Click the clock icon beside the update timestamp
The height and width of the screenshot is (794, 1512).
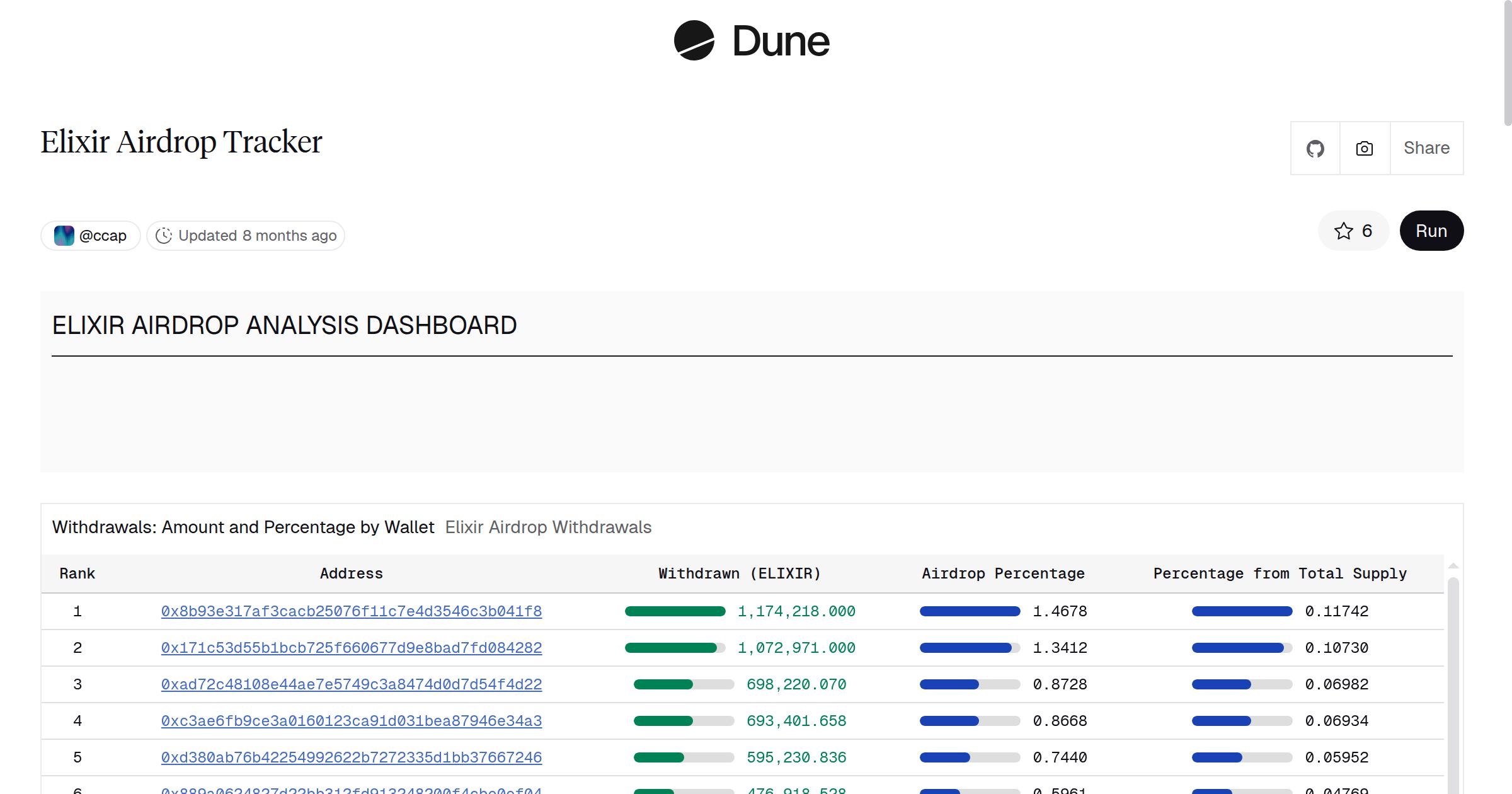click(164, 235)
